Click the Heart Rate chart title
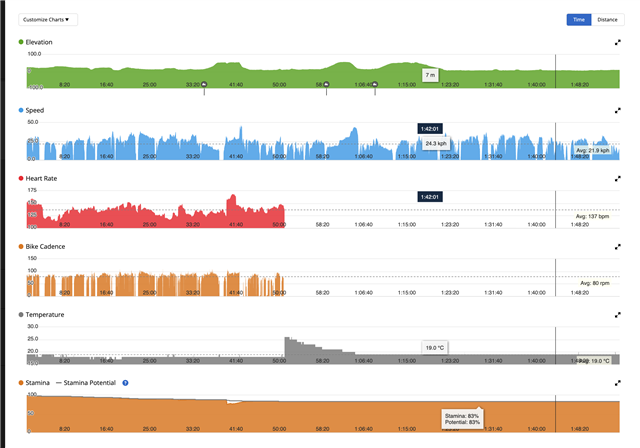 pyautogui.click(x=42, y=178)
